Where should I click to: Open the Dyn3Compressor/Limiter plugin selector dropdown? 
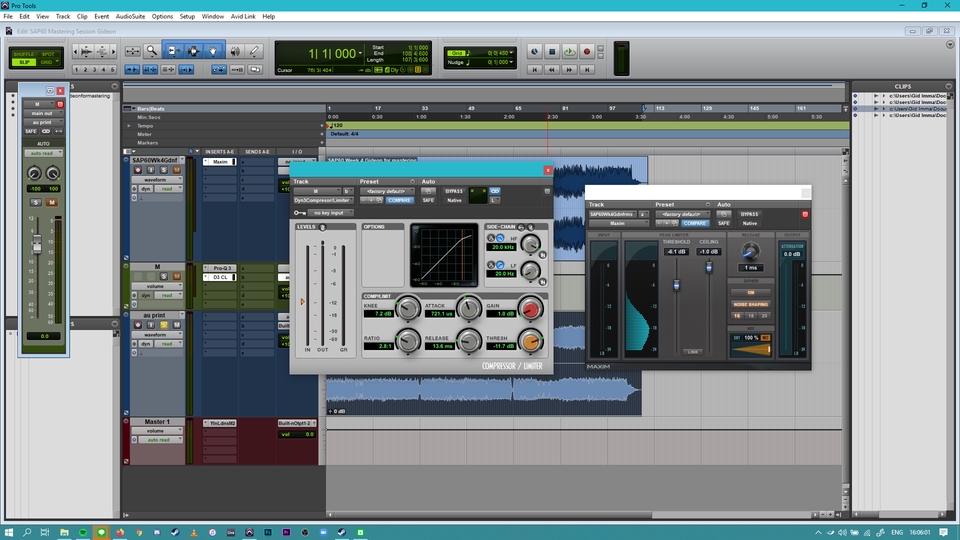click(323, 200)
